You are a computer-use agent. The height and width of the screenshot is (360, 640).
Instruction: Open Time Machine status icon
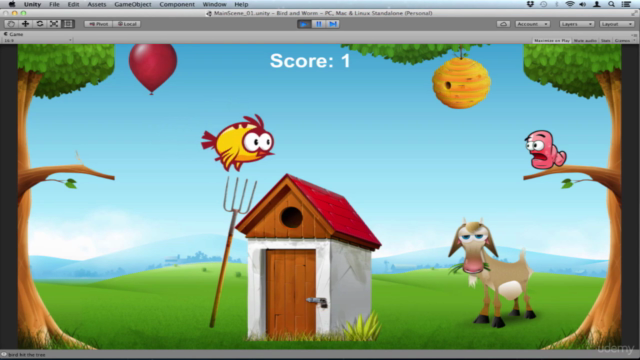pyautogui.click(x=543, y=4)
